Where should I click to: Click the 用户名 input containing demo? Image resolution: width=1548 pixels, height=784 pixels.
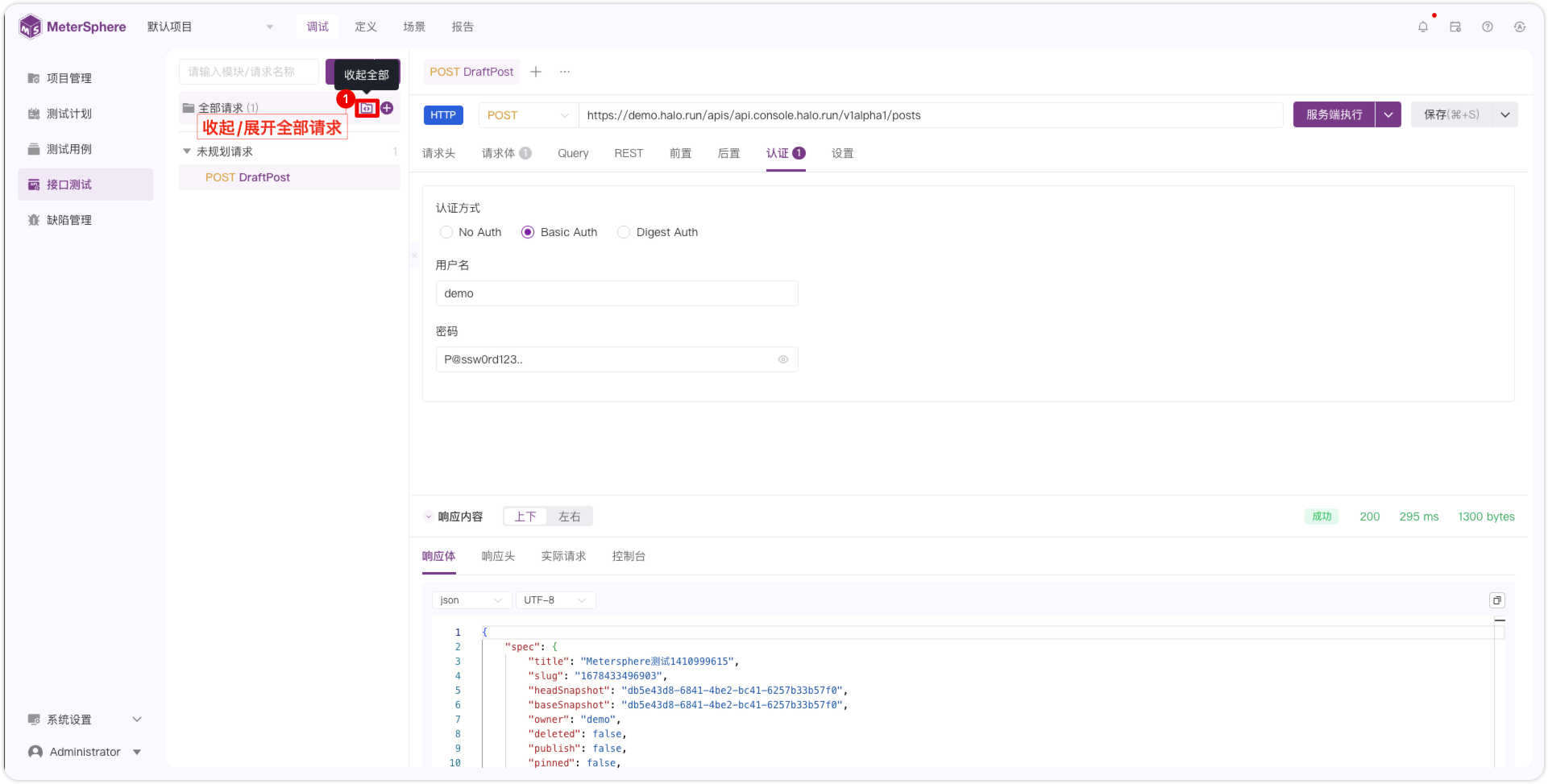616,293
